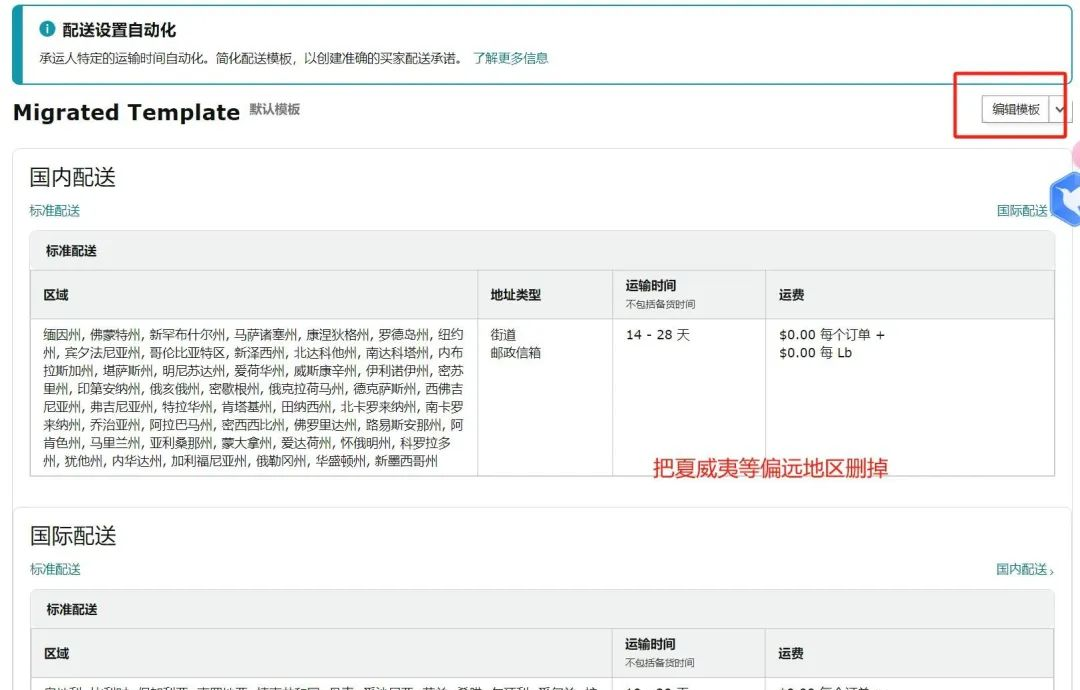This screenshot has height=690, width=1080.
Task: Click the $0.00 每个订单 + fee
Action: [832, 335]
